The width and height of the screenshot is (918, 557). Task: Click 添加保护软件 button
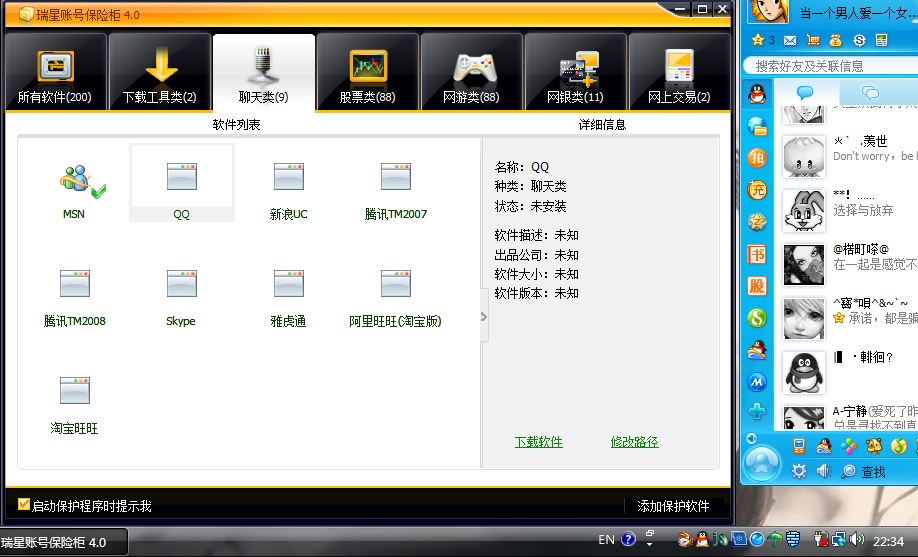(673, 506)
